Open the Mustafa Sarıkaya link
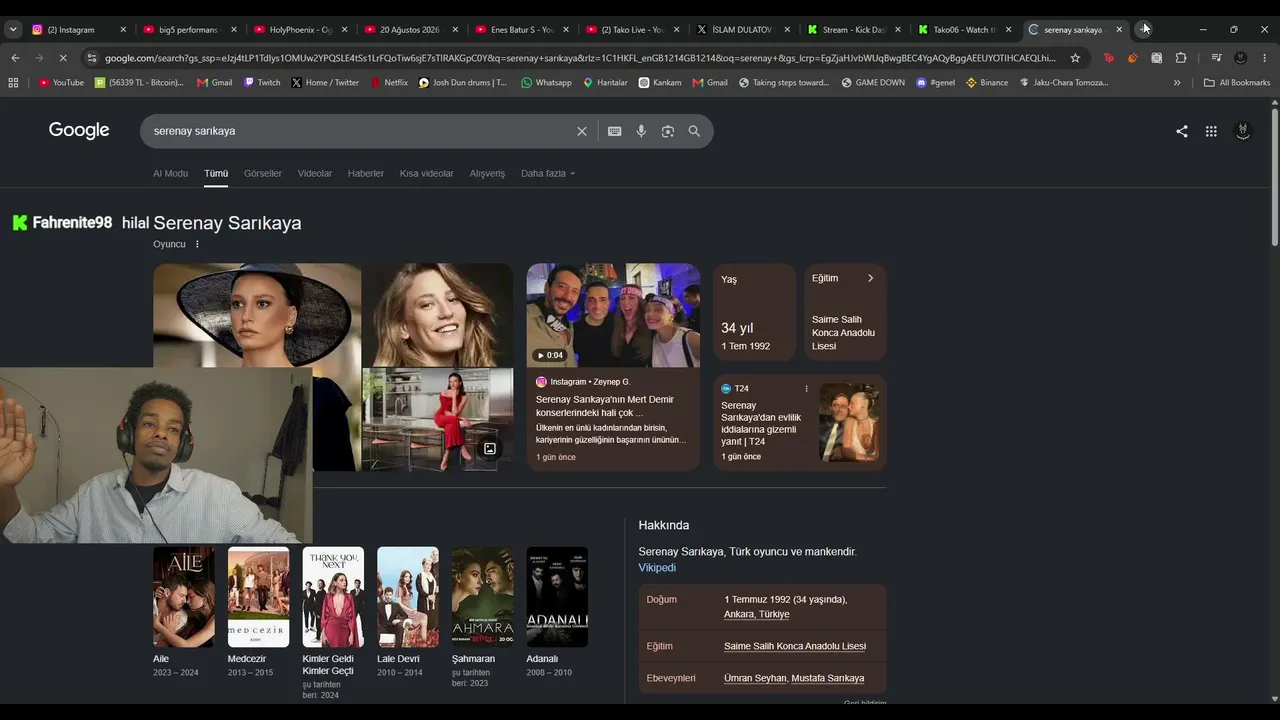This screenshot has height=720, width=1280. click(828, 678)
